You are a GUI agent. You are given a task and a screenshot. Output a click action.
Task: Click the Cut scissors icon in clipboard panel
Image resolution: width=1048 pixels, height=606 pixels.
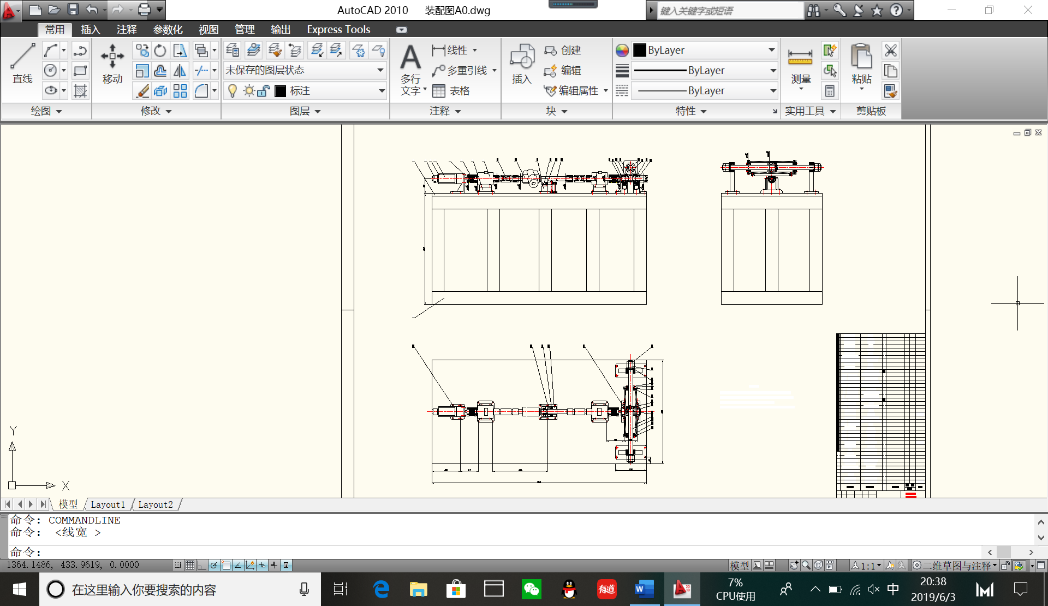coord(890,50)
